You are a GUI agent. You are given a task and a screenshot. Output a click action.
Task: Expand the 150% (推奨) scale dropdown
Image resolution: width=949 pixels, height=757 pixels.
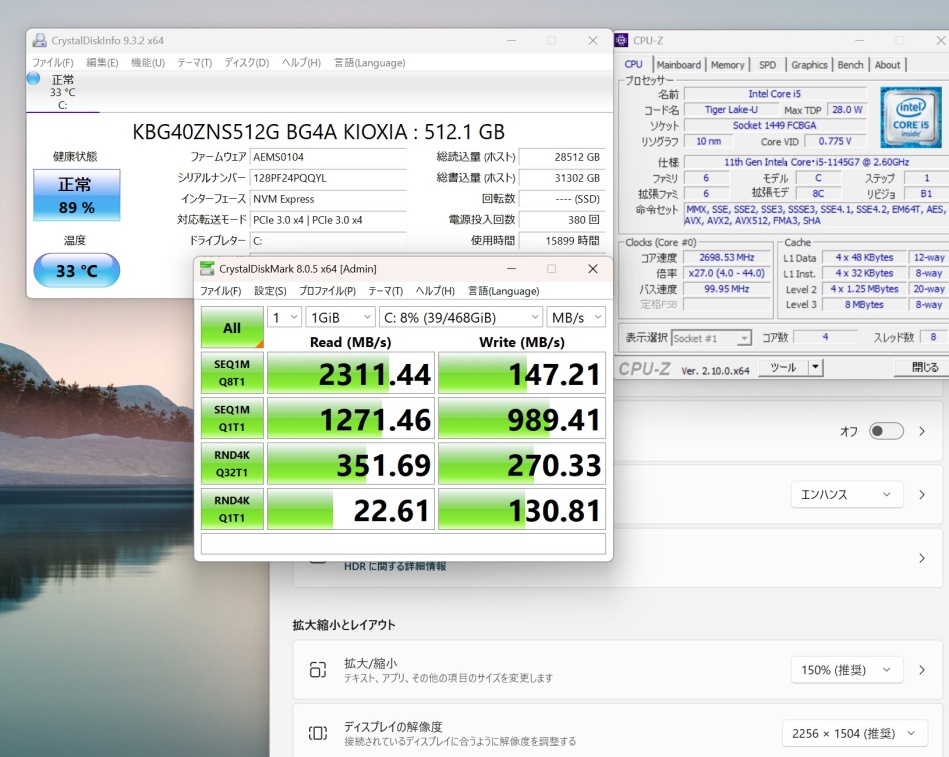tap(846, 670)
